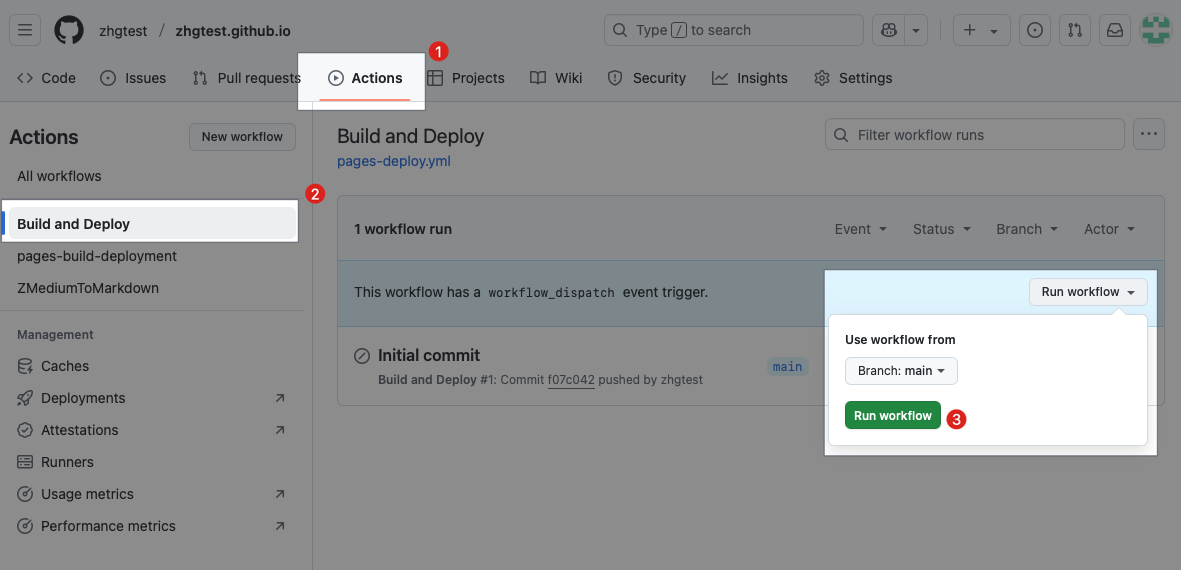Open the pages-deploy.yml file link

click(394, 161)
